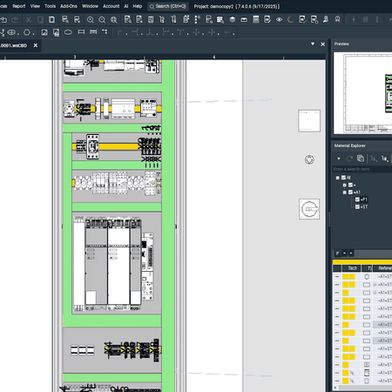Click the certificate badge icon in toolbar
Screen dimensions: 392x392
[x=338, y=20]
